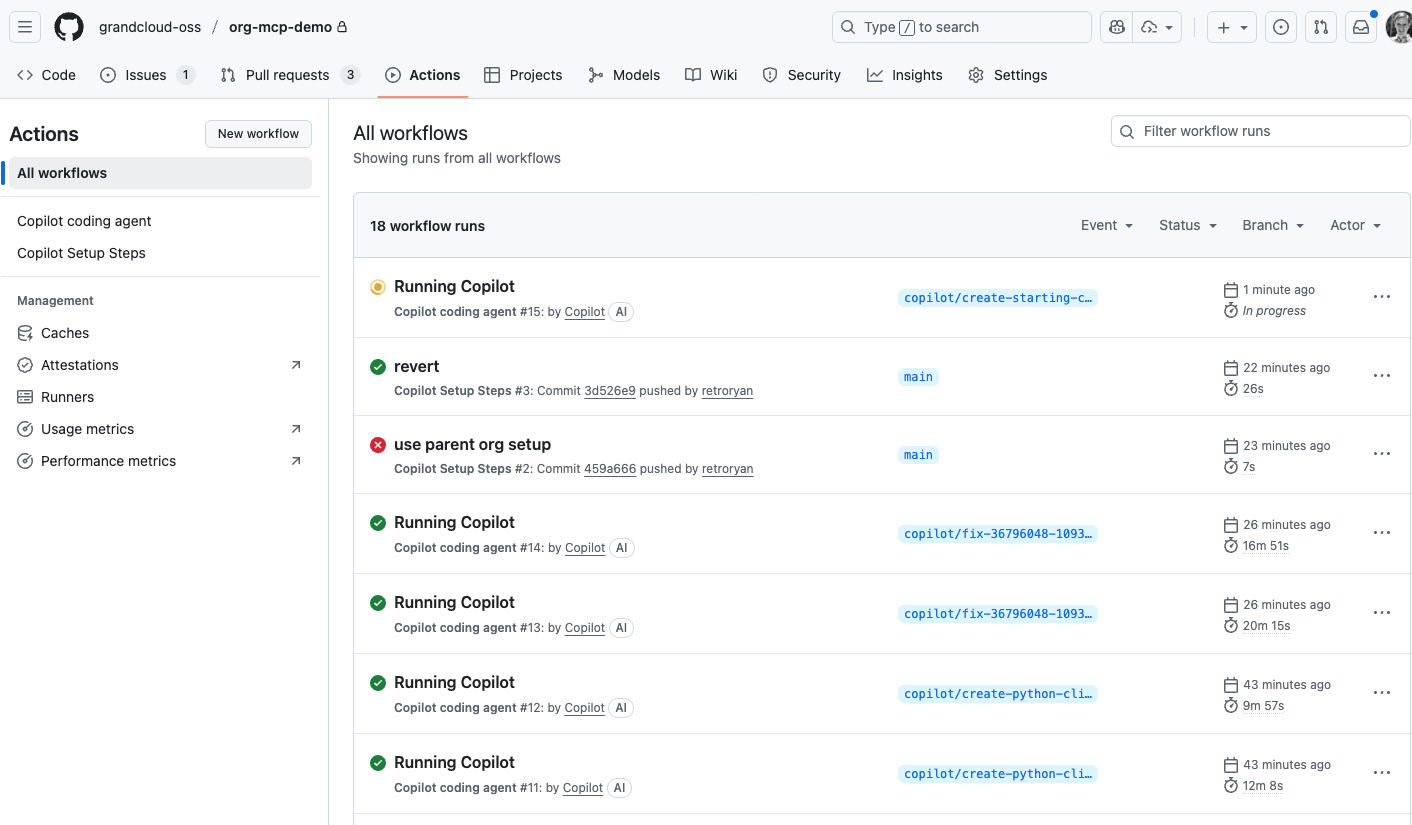Click the New workflow button

[258, 133]
